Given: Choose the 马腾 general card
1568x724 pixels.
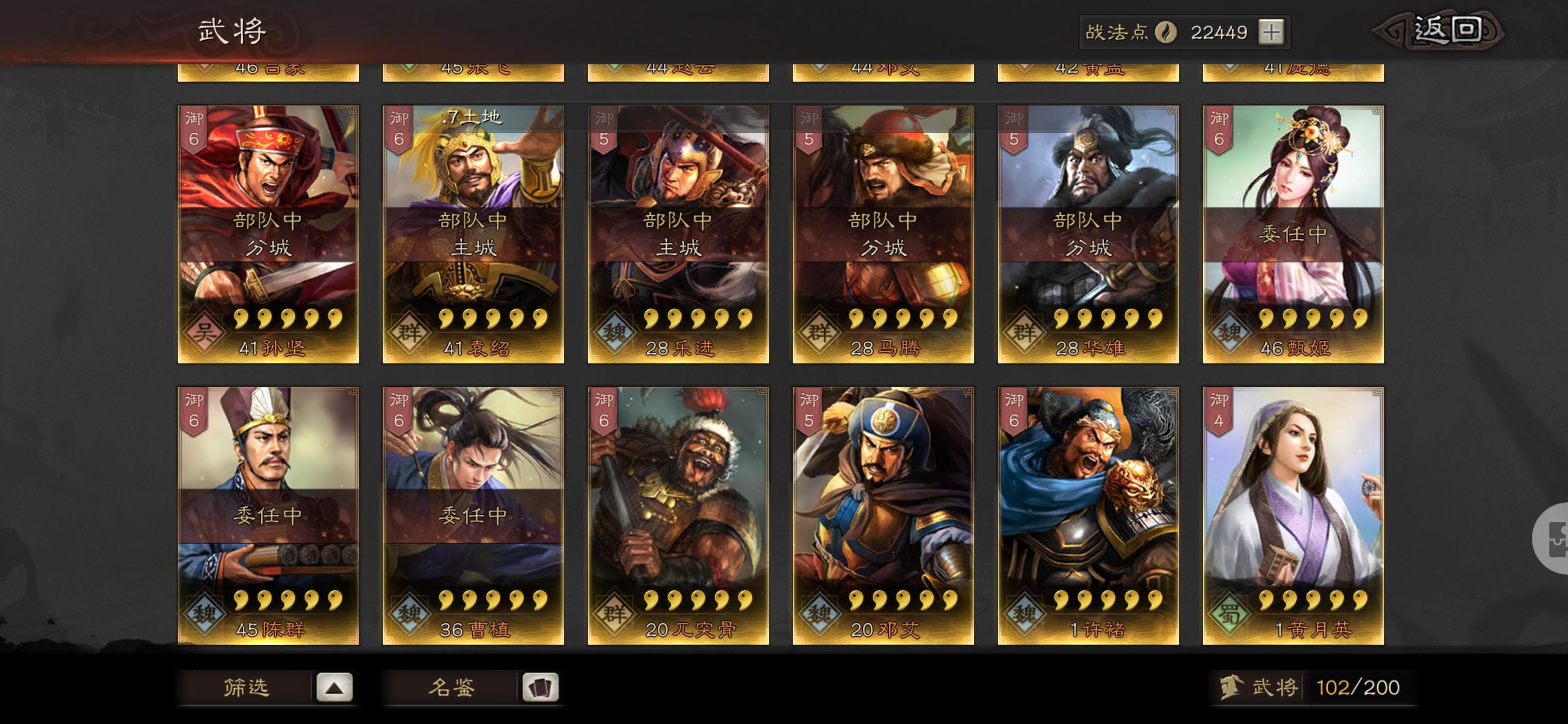Looking at the screenshot, I should click(883, 234).
